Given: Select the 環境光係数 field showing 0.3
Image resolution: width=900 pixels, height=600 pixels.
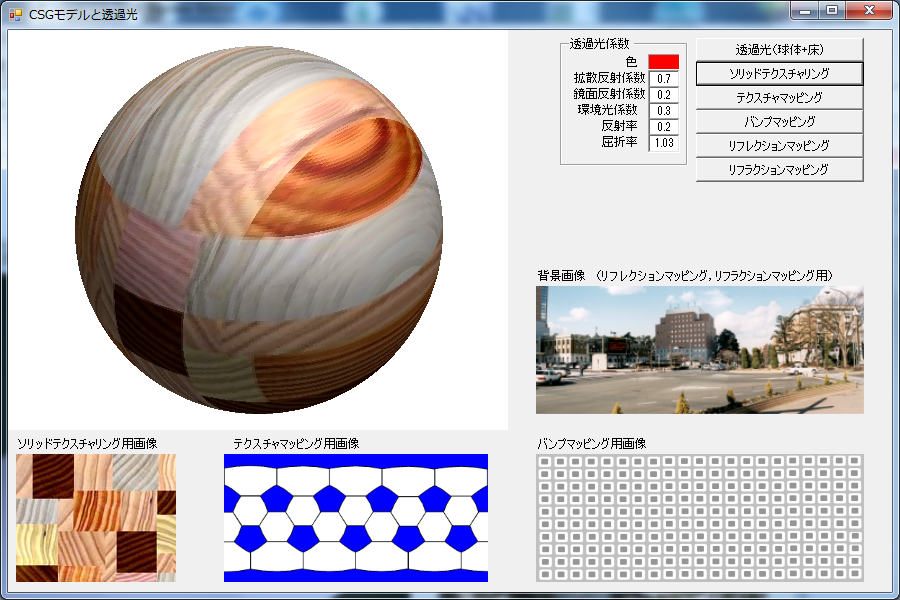Looking at the screenshot, I should 664,111.
